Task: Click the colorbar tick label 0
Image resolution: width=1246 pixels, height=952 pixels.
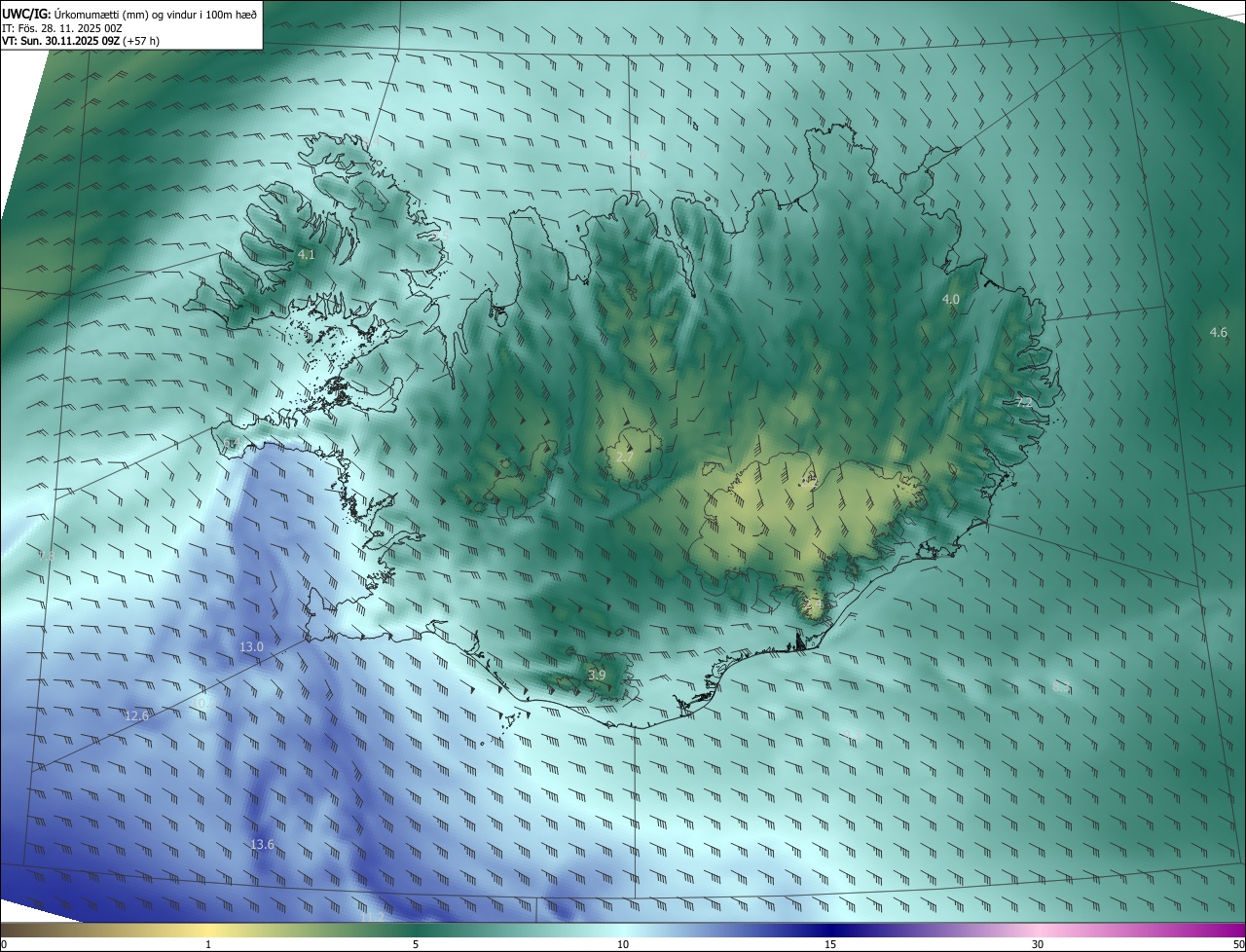Action: (x=4, y=944)
